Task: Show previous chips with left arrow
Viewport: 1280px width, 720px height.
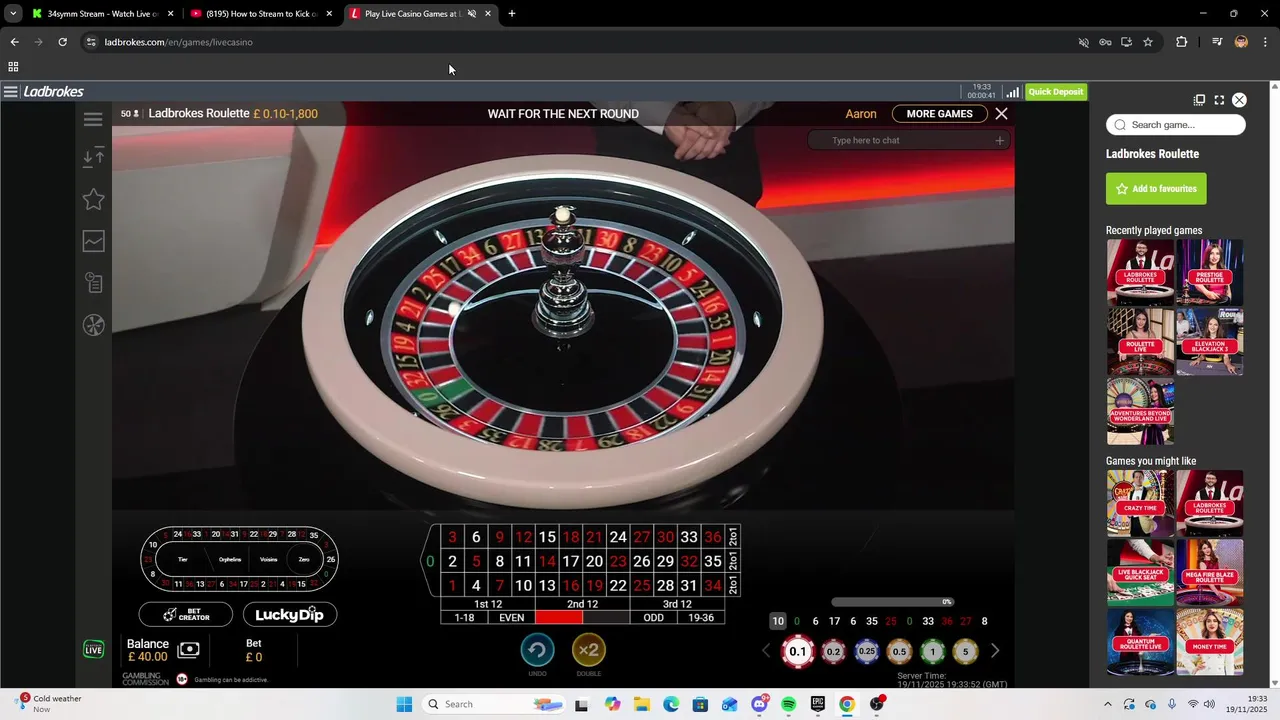Action: pos(767,651)
